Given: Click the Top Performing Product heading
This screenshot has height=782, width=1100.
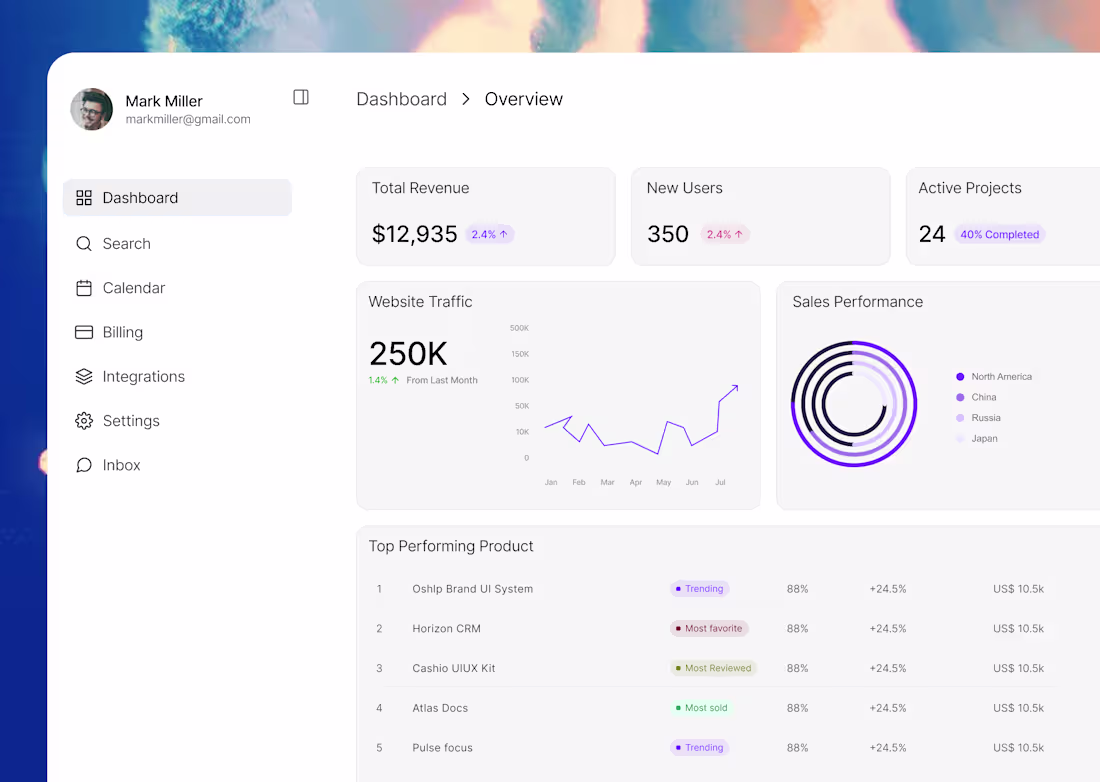Looking at the screenshot, I should (x=451, y=546).
